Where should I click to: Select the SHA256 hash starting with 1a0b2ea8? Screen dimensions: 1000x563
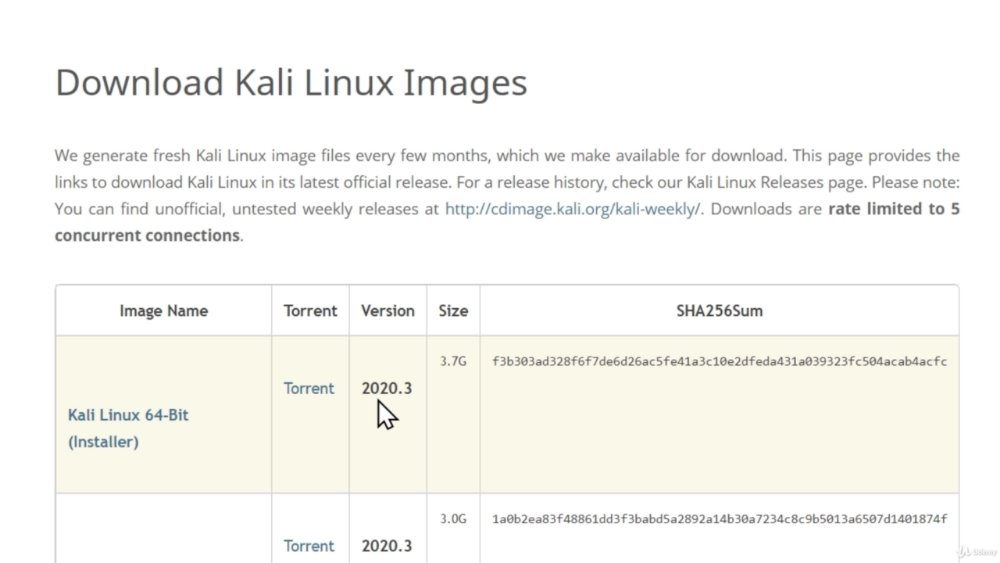tap(719, 519)
